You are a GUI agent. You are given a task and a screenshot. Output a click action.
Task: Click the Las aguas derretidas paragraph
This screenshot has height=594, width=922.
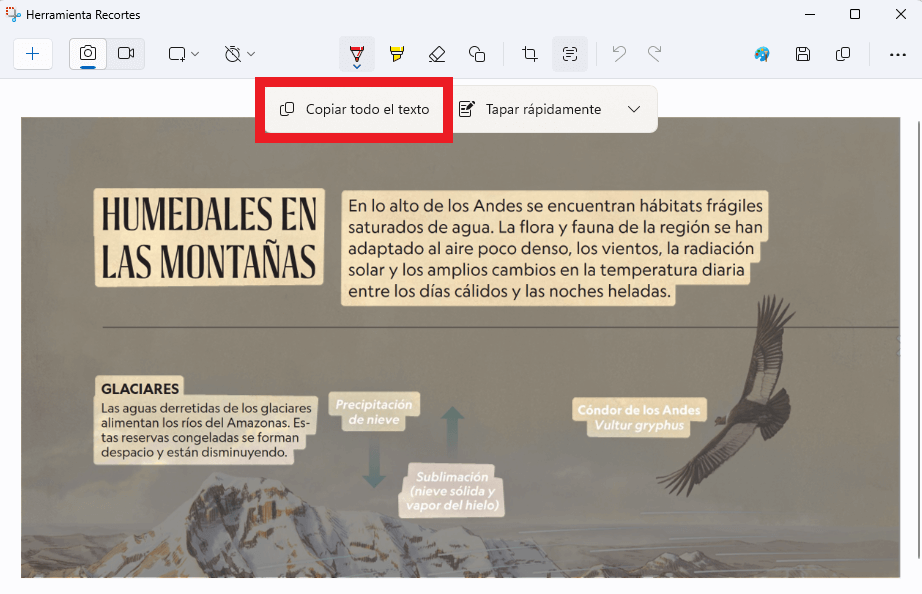tap(206, 430)
